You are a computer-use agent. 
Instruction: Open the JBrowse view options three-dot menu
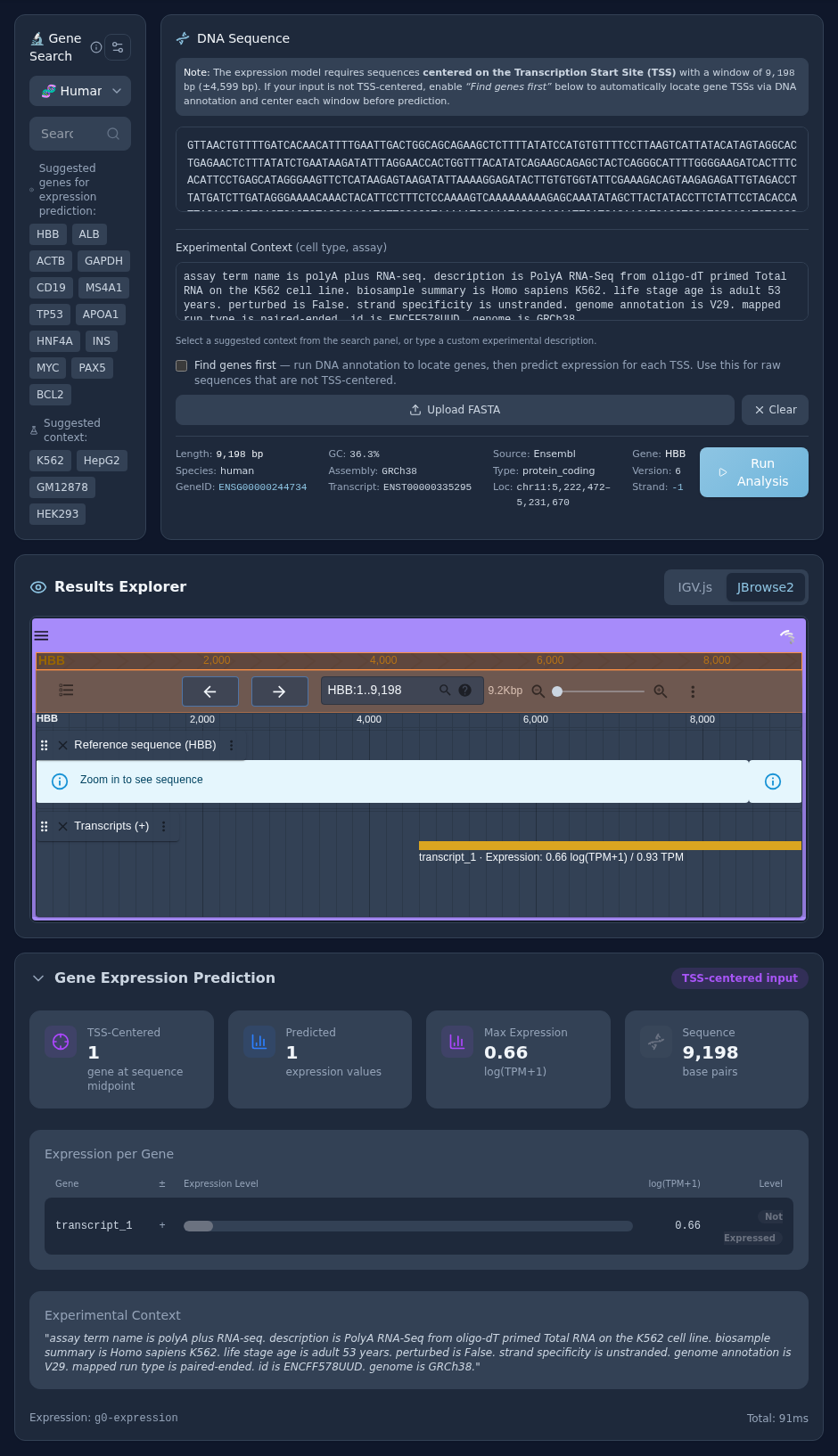[x=693, y=691]
